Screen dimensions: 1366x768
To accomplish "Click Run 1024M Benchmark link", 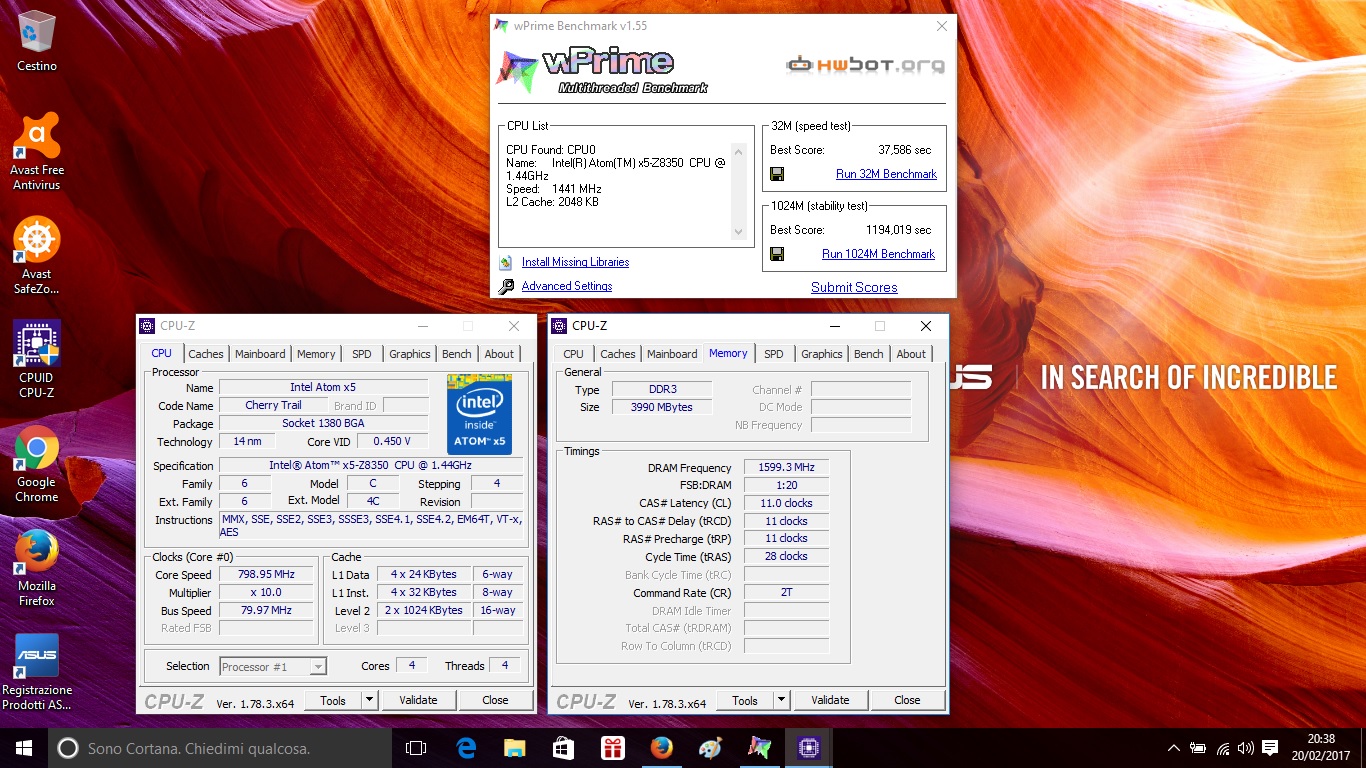I will (878, 254).
